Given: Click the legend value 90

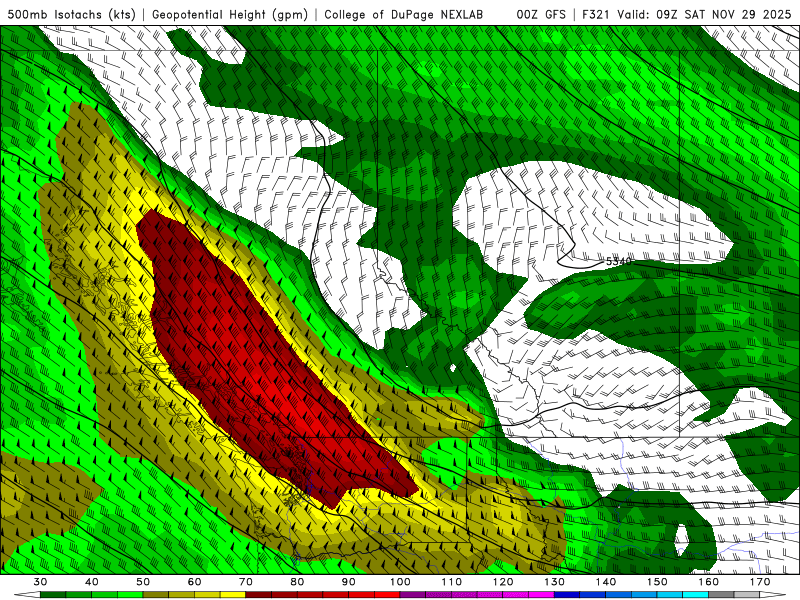Looking at the screenshot, I should pos(348,582).
